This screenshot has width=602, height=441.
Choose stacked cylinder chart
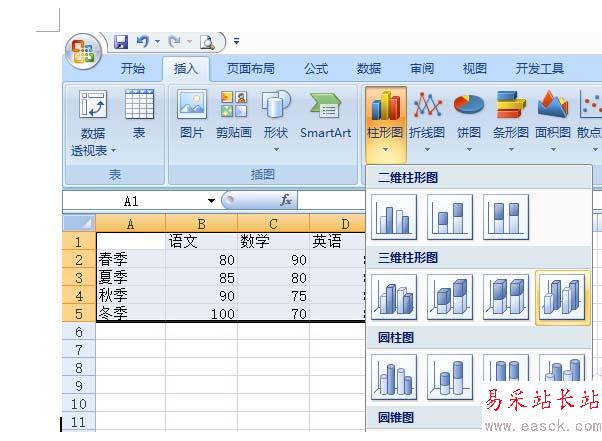pos(450,377)
